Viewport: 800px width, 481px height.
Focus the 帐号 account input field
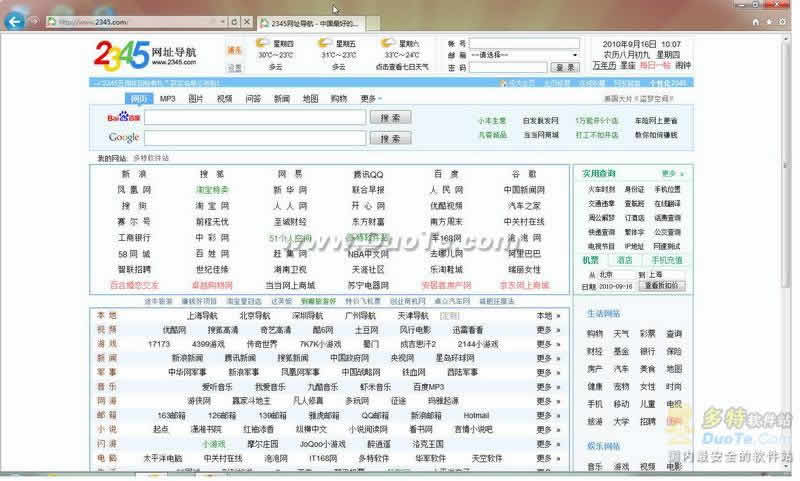[524, 43]
